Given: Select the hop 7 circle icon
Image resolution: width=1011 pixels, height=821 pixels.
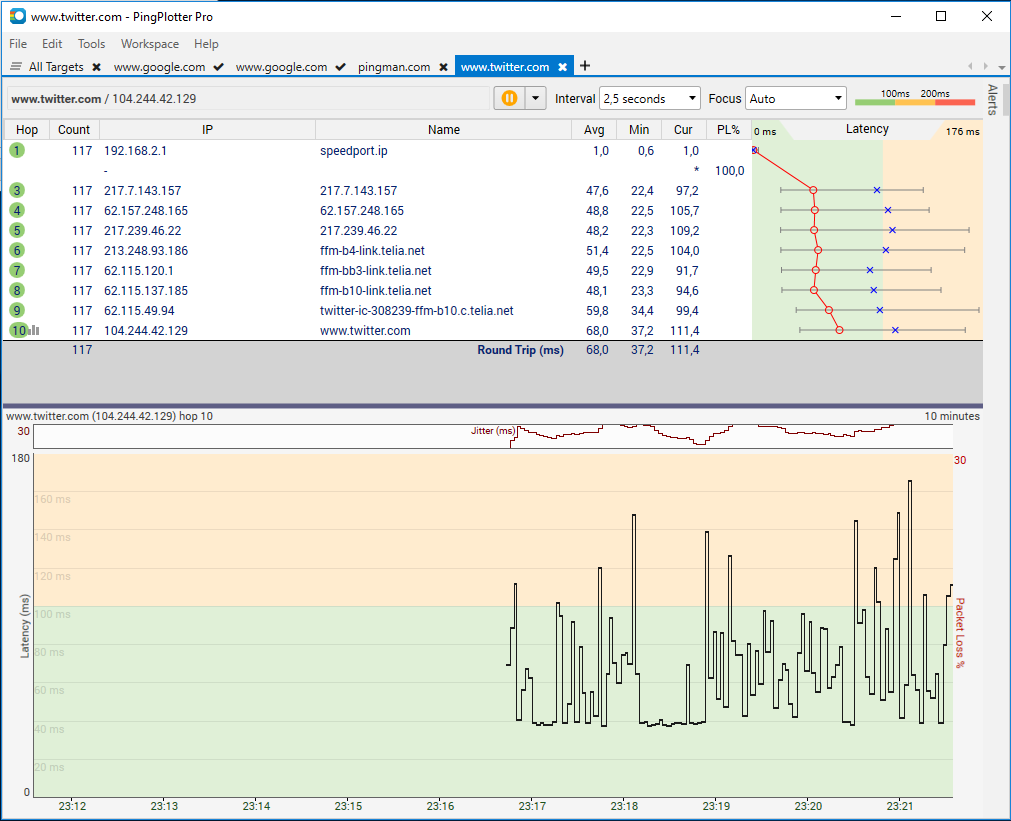Looking at the screenshot, I should (17, 270).
